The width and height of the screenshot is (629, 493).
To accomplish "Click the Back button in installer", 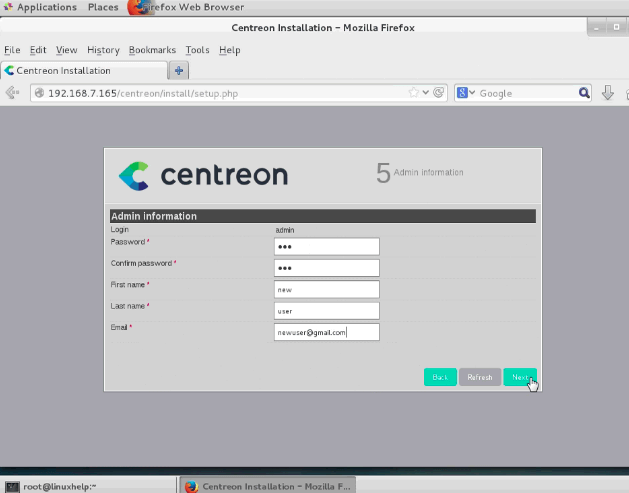I will pos(440,377).
